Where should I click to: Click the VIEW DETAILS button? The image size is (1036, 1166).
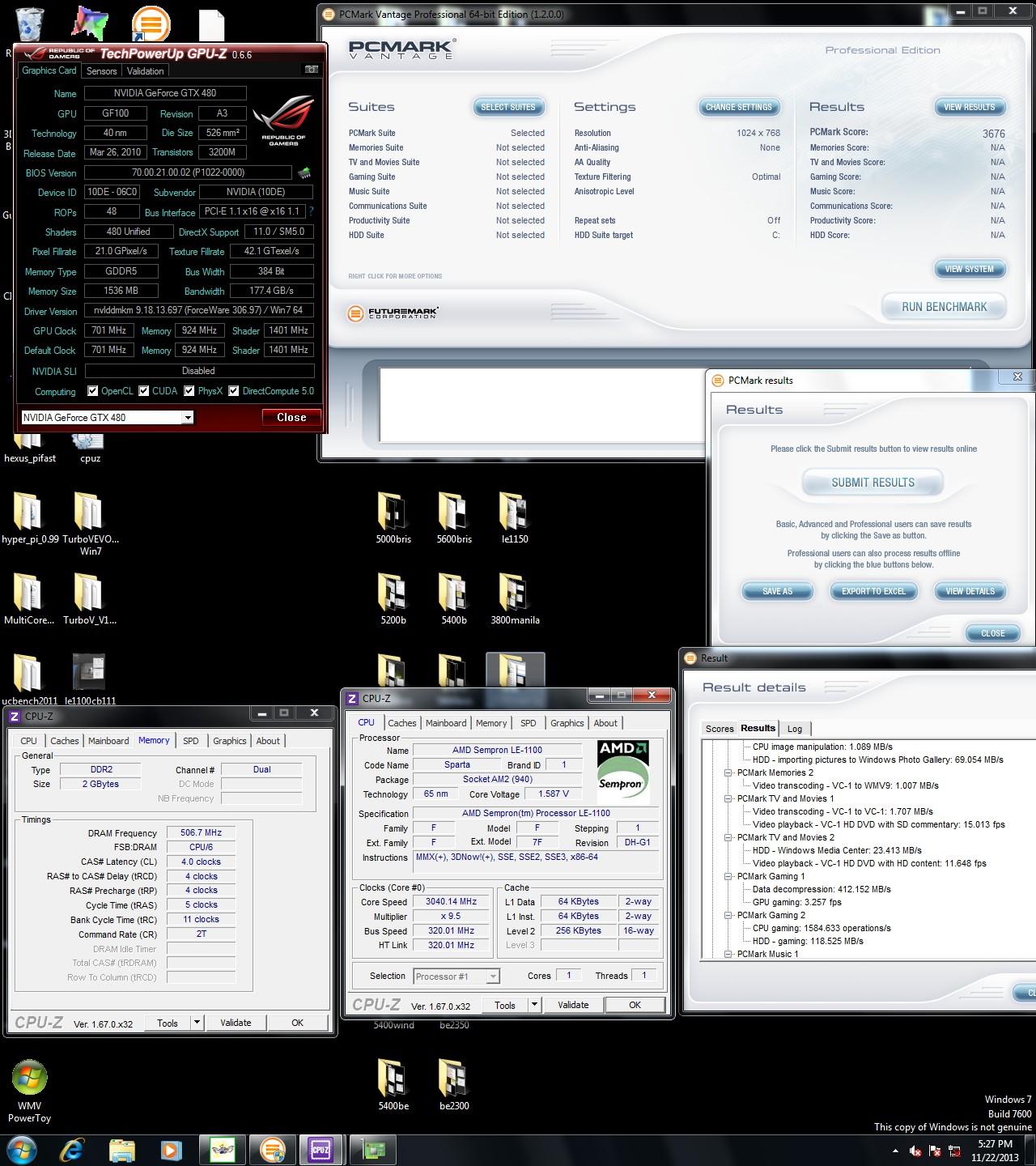pos(970,591)
